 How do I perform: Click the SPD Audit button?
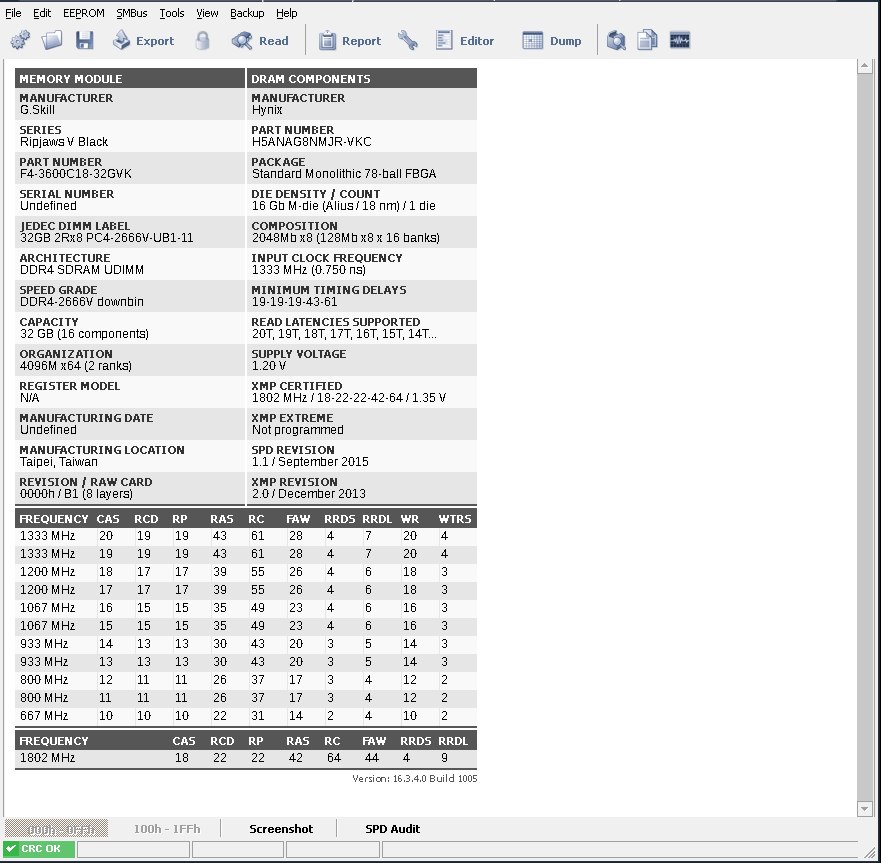(392, 829)
